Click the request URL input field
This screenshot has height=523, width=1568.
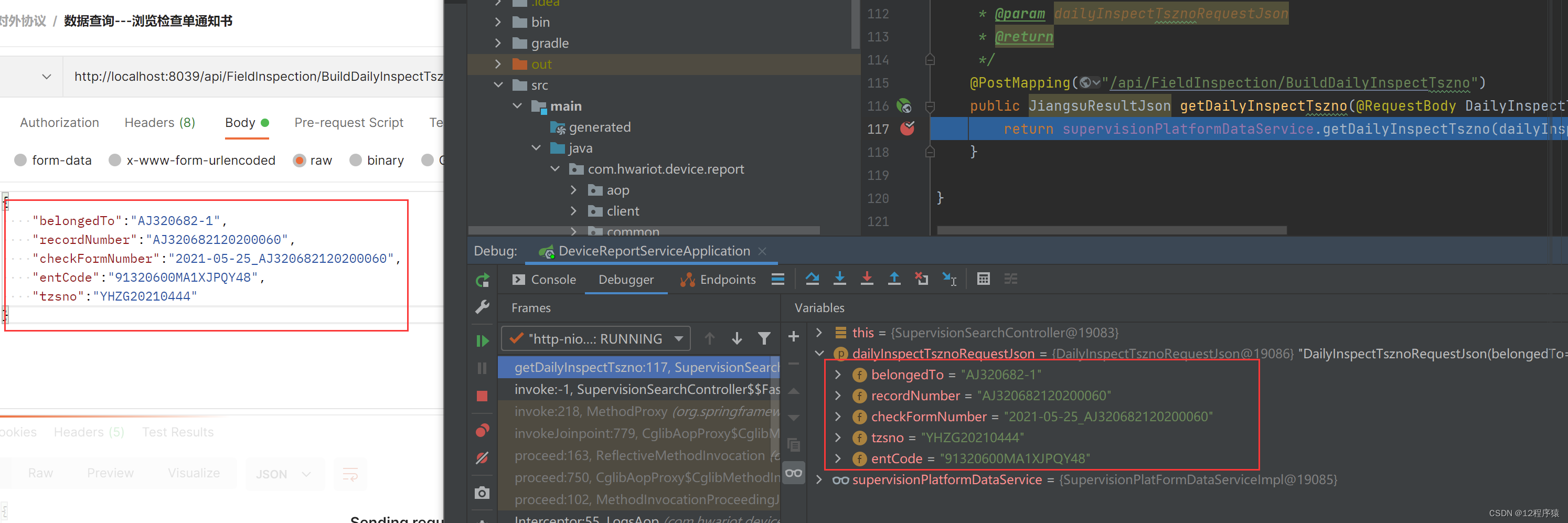tap(255, 76)
